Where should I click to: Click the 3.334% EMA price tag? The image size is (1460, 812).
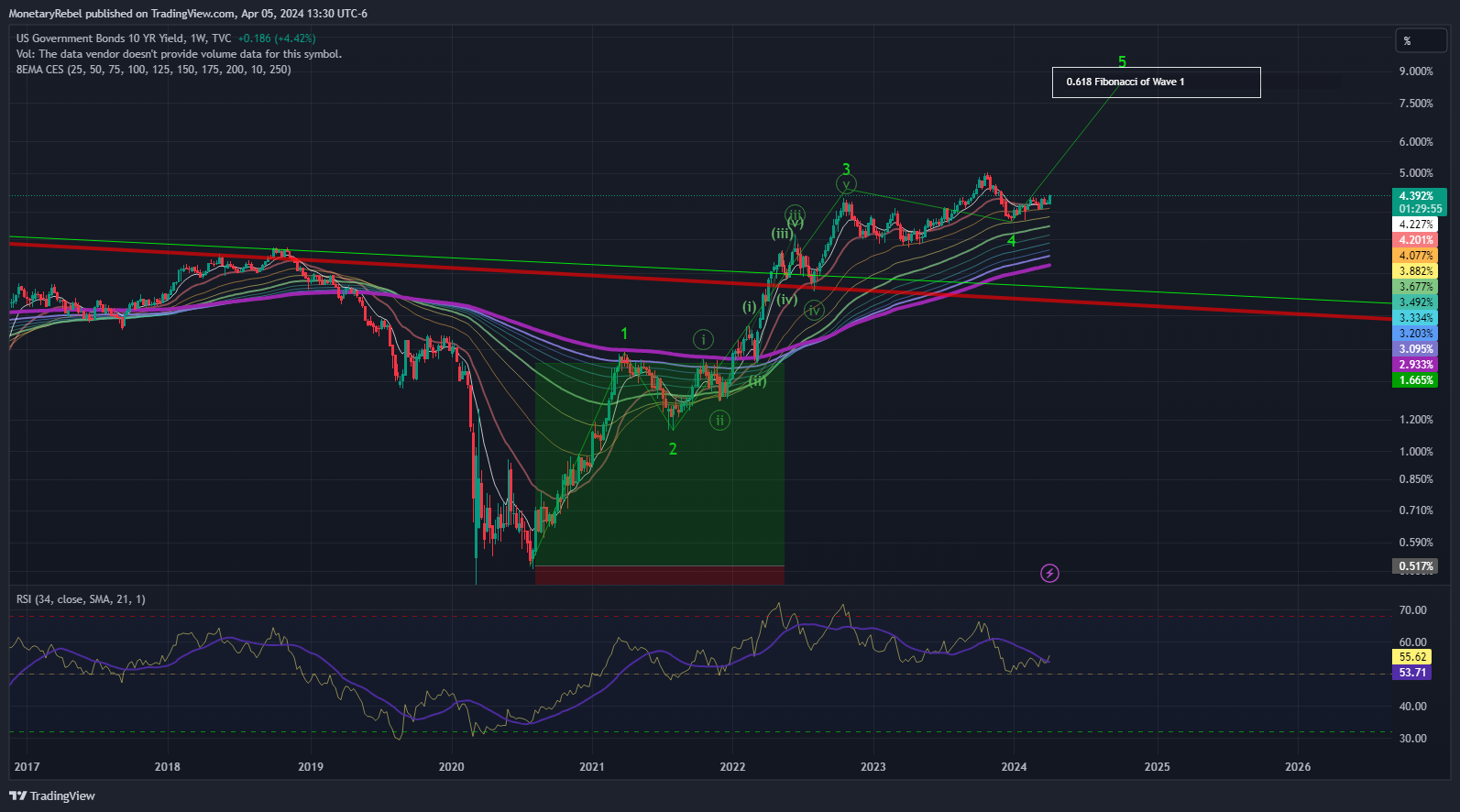[1415, 318]
